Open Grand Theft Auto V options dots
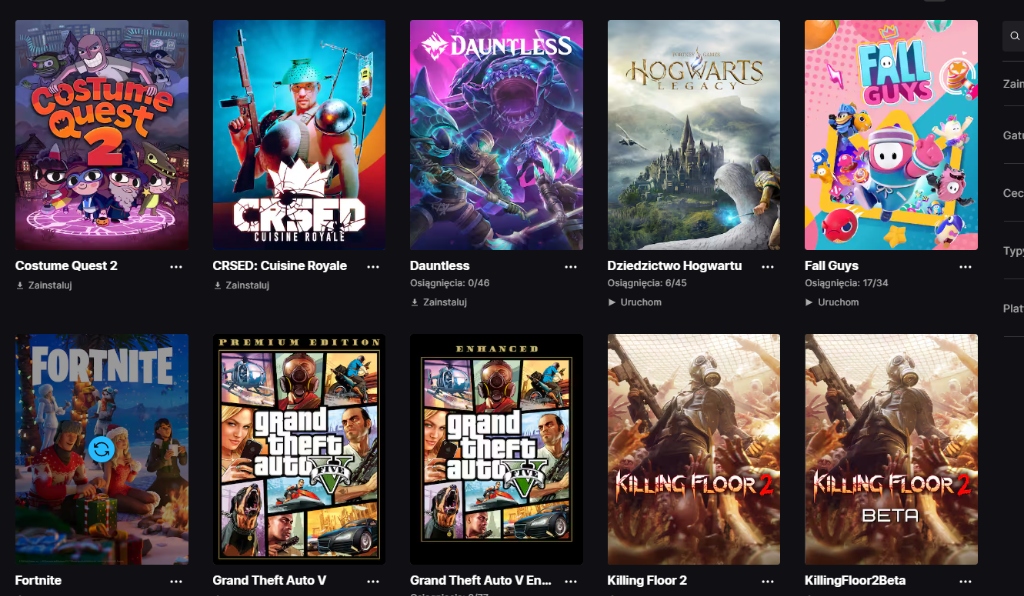The height and width of the screenshot is (596, 1024). coord(373,581)
